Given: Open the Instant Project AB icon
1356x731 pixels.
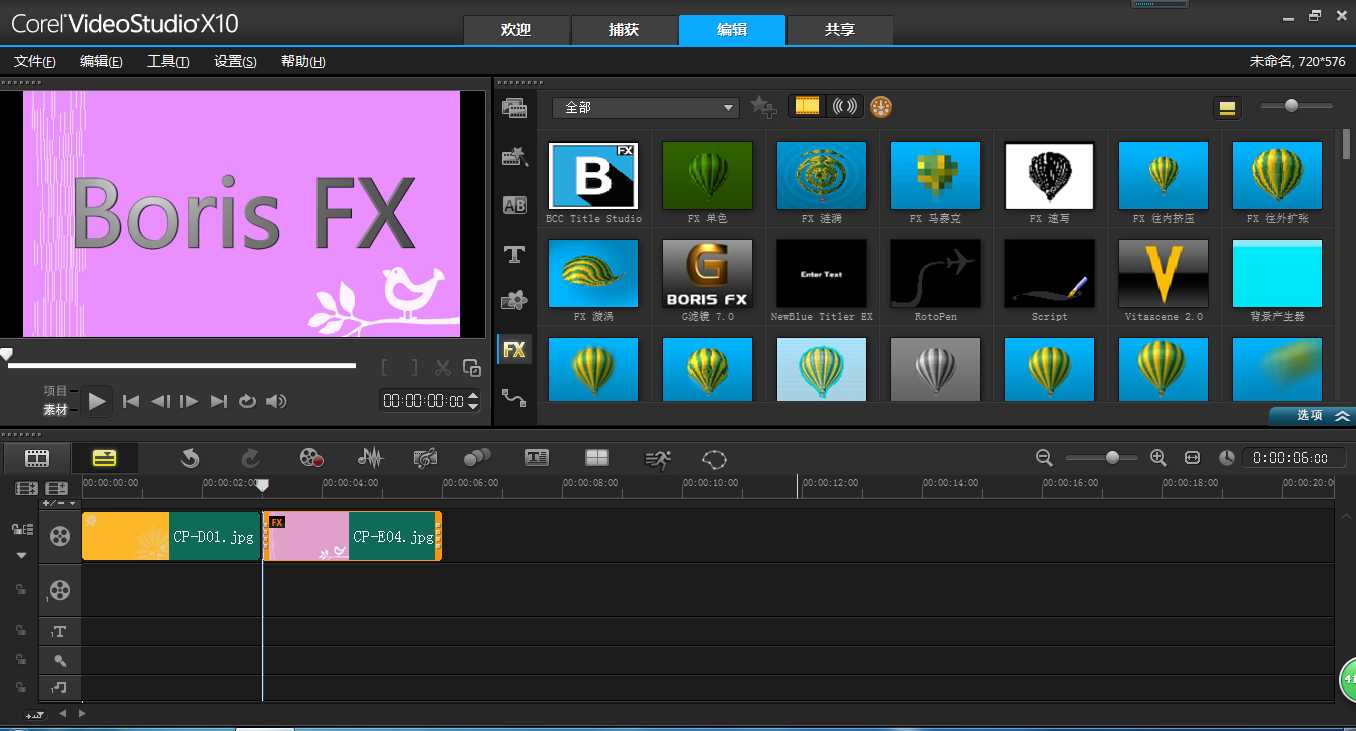Looking at the screenshot, I should [514, 205].
